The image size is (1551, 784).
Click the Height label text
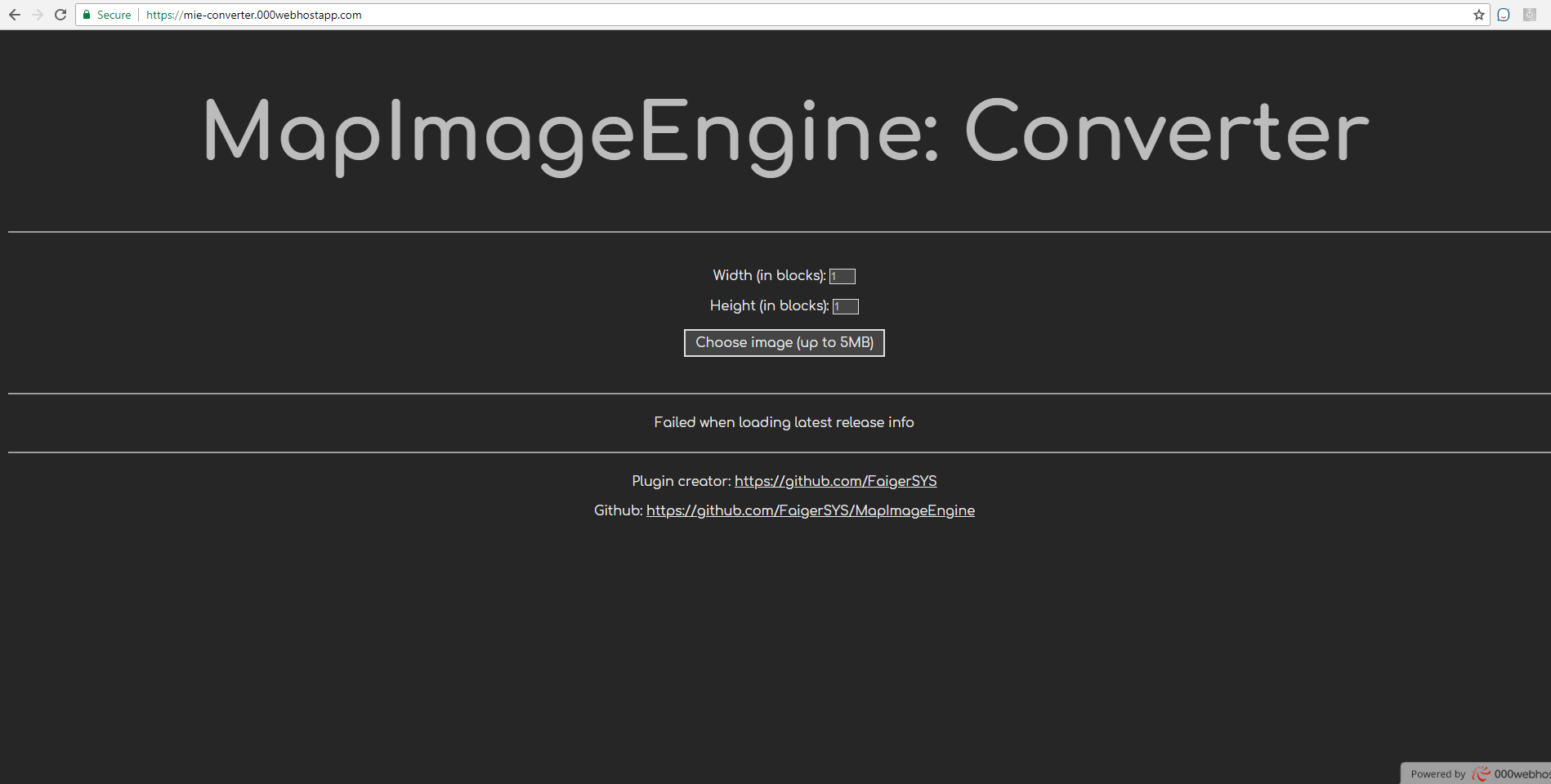click(x=767, y=305)
